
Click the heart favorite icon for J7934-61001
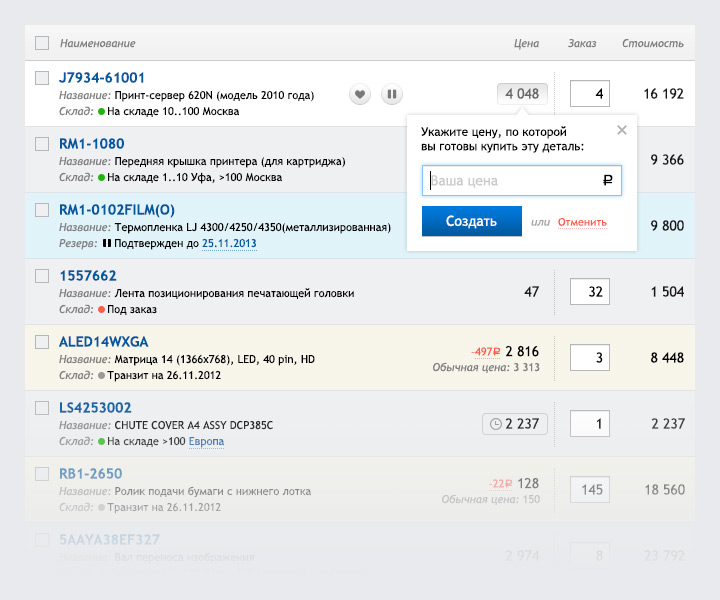(361, 94)
